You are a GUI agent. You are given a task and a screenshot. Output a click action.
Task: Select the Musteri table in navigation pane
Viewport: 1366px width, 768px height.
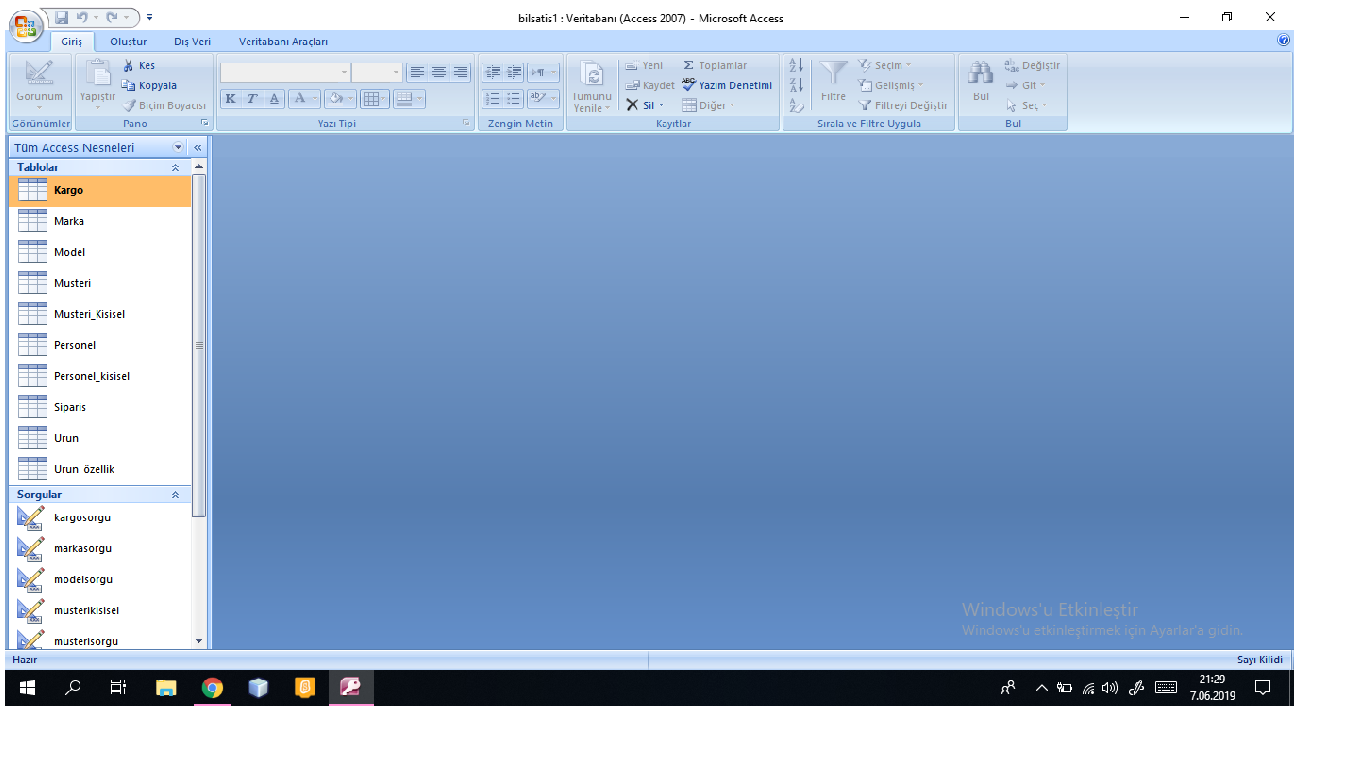click(72, 284)
